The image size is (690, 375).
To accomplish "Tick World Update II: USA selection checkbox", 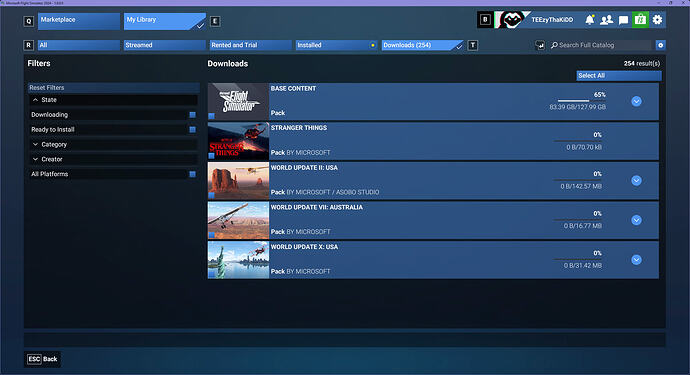I will 212,195.
